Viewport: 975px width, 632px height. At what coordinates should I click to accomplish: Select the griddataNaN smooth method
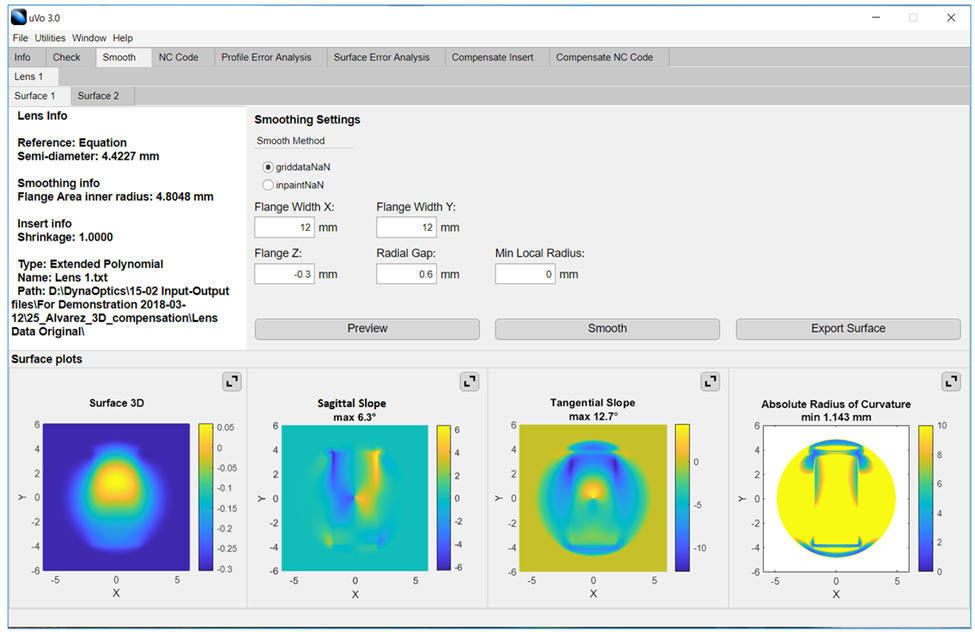(x=268, y=167)
